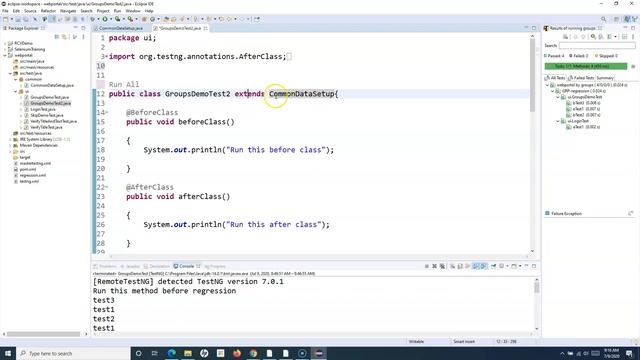The height and width of the screenshot is (360, 640).
Task: Collapse the common package node
Action: (x=16, y=79)
